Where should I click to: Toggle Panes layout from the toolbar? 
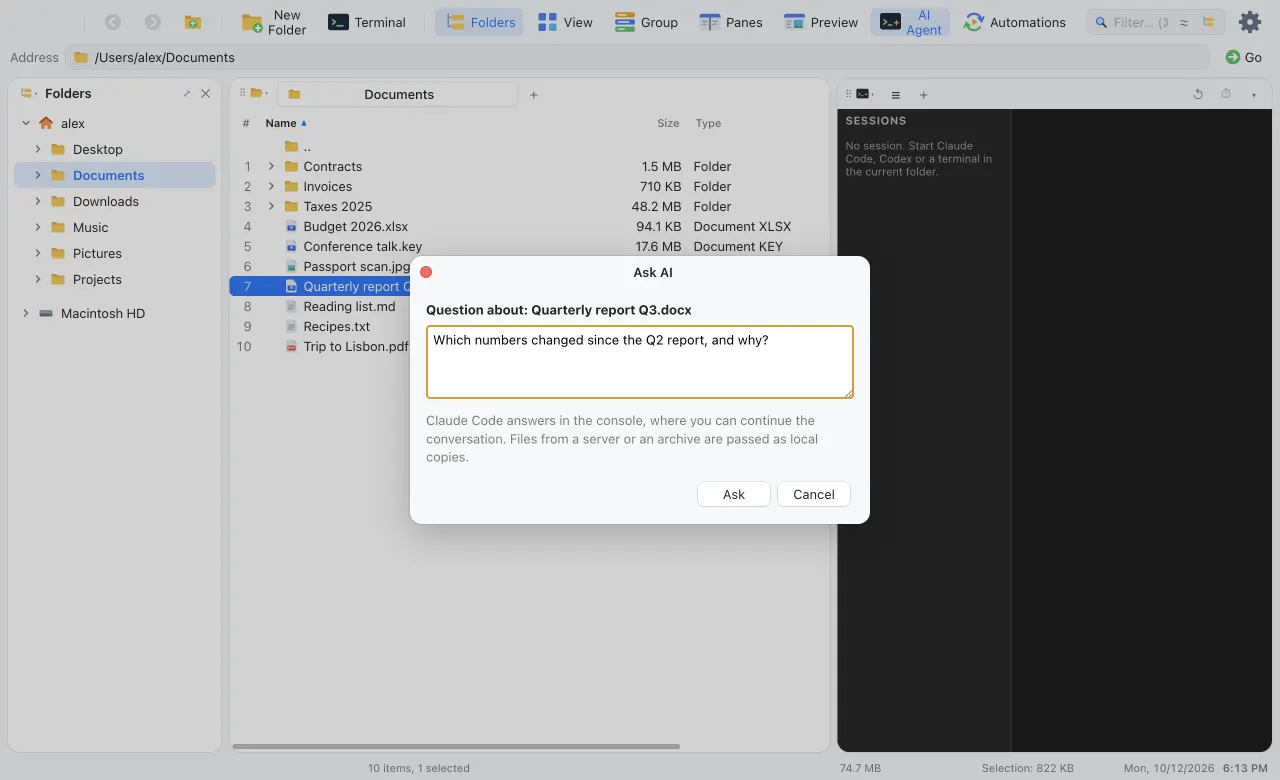click(x=731, y=22)
